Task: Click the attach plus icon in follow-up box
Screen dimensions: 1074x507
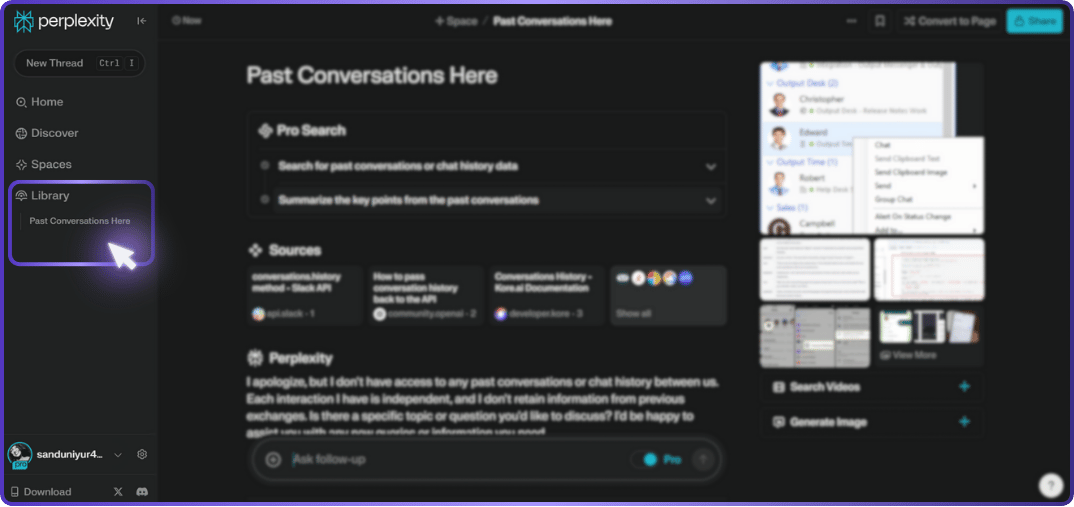Action: pos(273,460)
